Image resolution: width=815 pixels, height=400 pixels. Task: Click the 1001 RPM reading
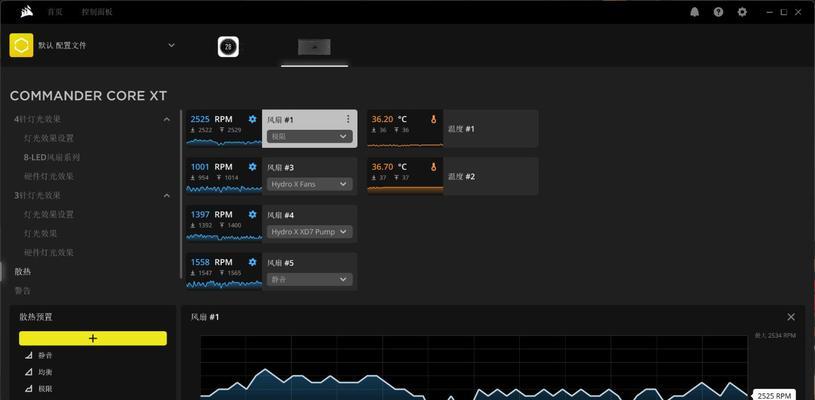tap(211, 167)
